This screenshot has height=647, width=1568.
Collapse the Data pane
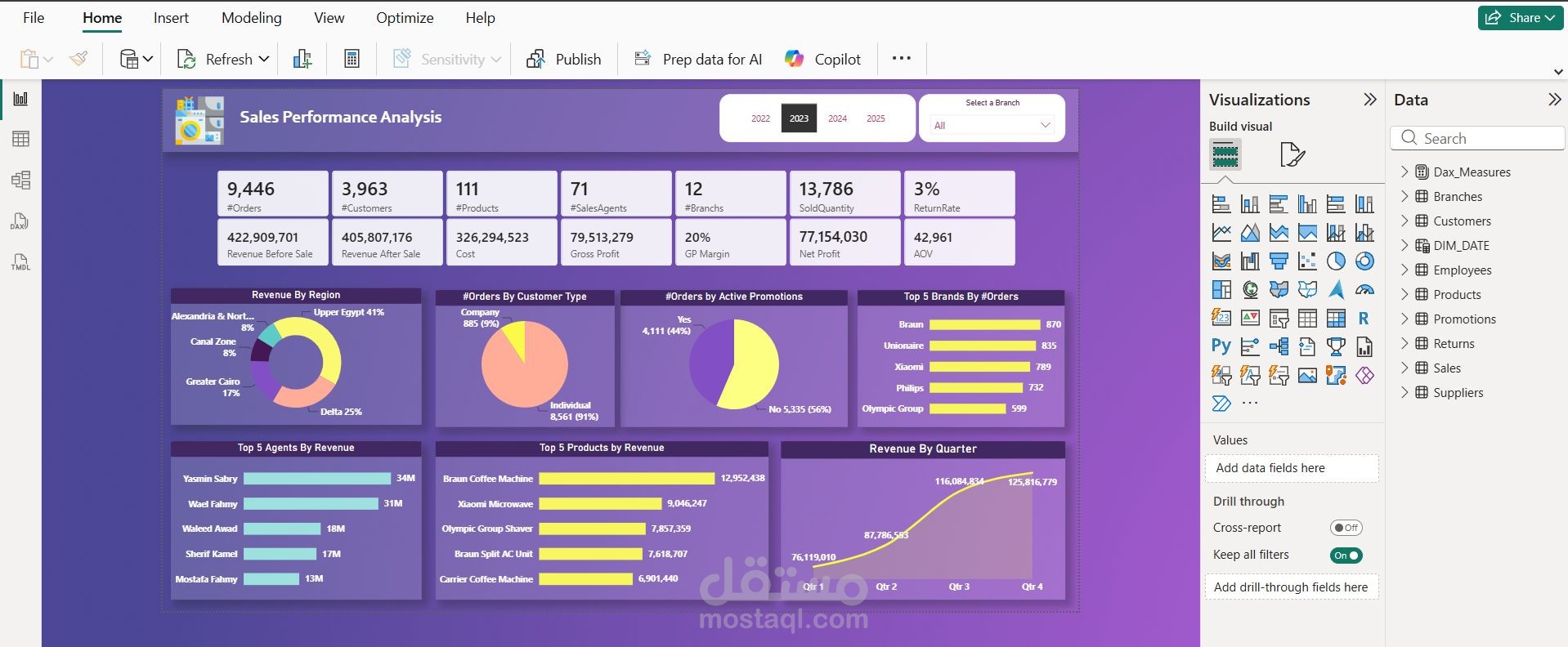point(1554,100)
